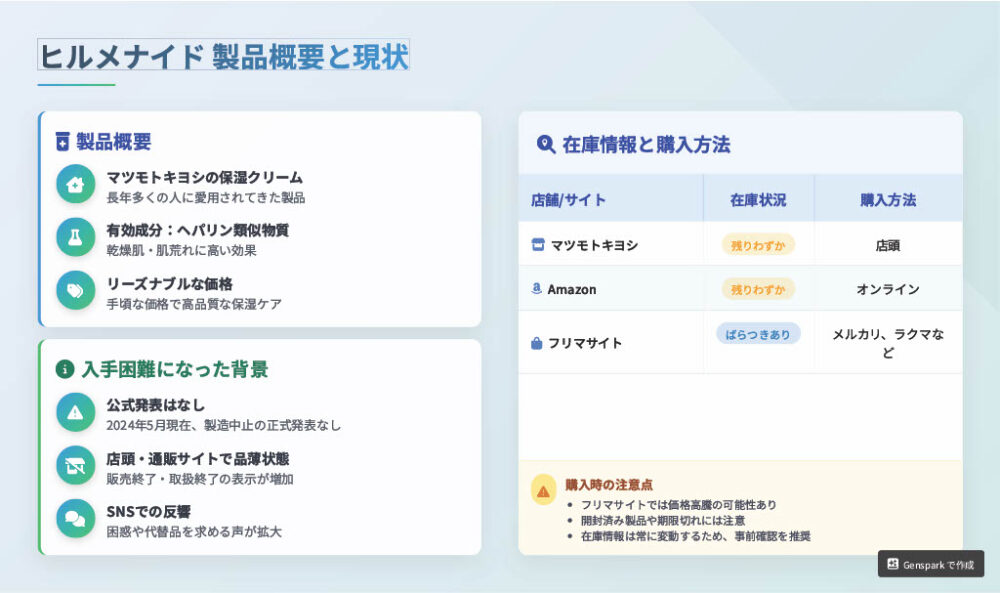Viewport: 1000px width, 593px height.
Task: Click the chat bubbles icon beside SNSでの反響
Action: coord(75,518)
